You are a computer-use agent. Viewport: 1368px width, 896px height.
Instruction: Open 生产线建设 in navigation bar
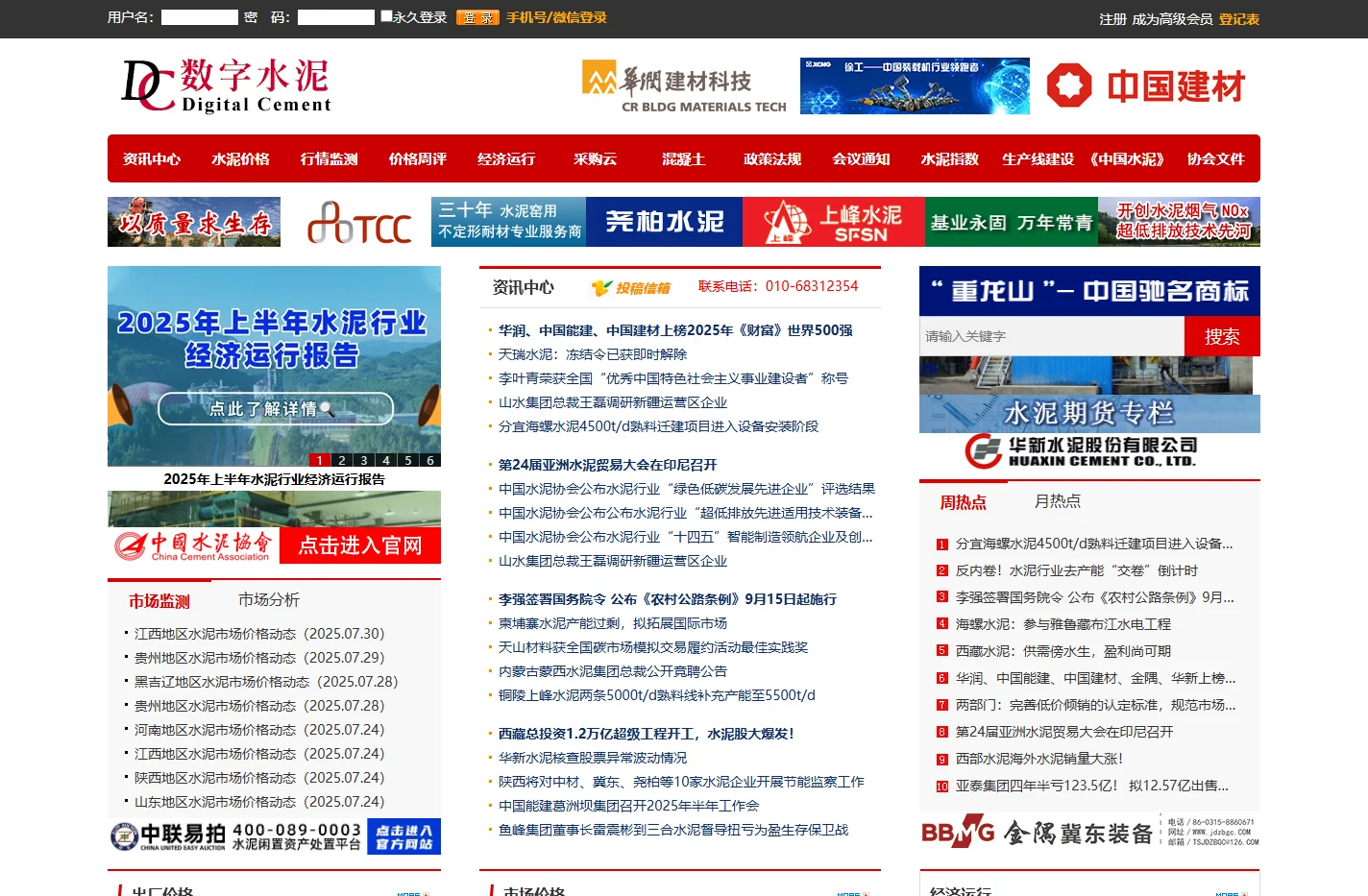[x=1038, y=158]
